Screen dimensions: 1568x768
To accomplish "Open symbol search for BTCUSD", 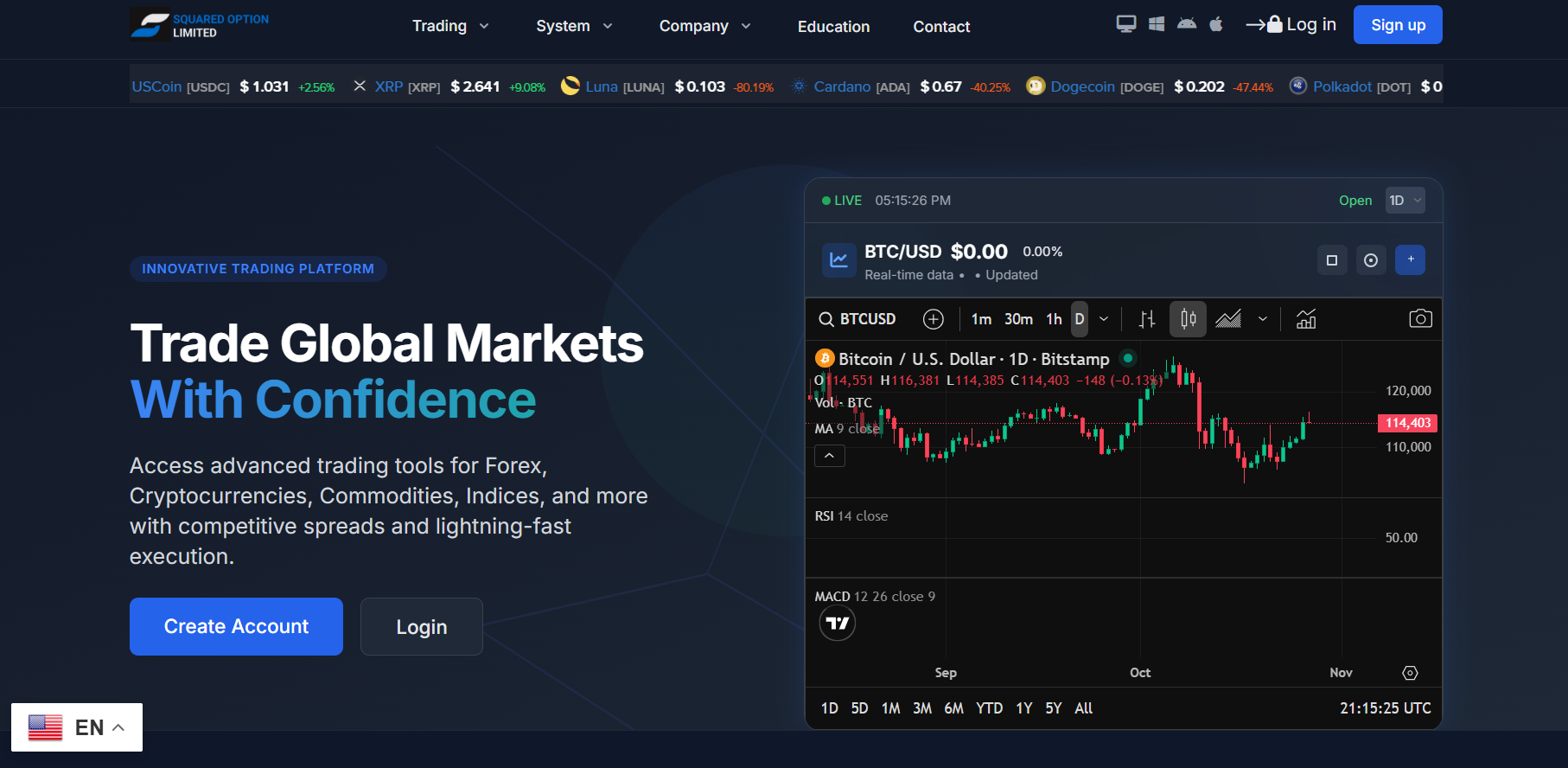I will (857, 319).
